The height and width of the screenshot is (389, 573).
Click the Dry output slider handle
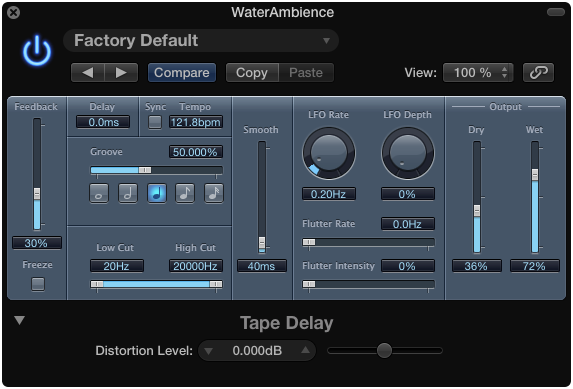coord(477,211)
